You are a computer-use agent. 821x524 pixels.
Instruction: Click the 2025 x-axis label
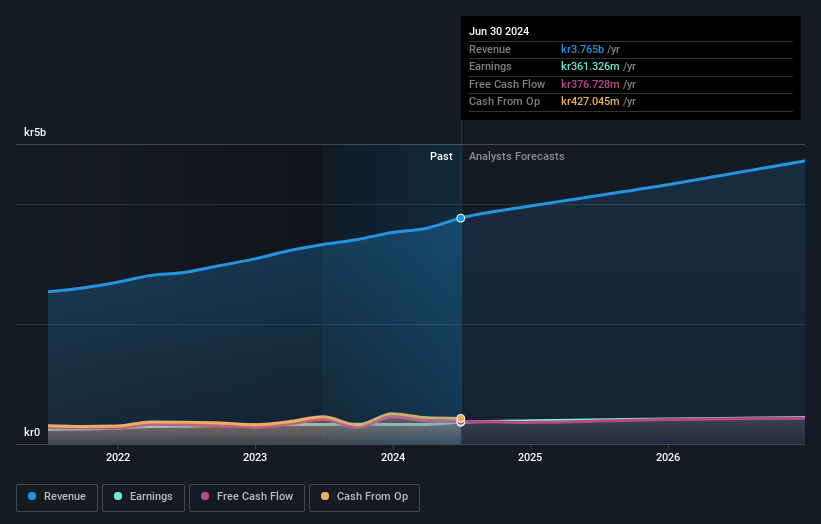pyautogui.click(x=530, y=458)
